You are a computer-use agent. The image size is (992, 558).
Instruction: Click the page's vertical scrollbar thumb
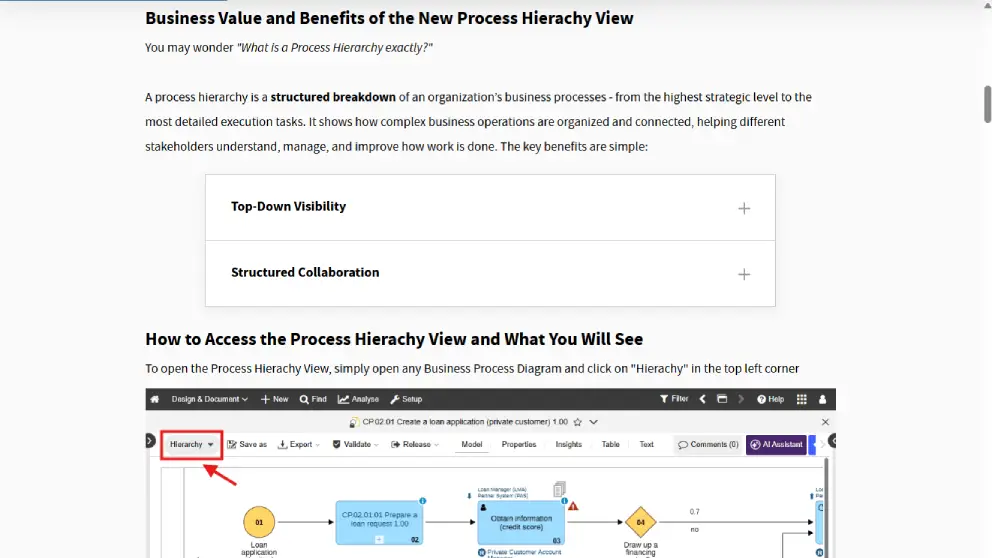(x=986, y=103)
